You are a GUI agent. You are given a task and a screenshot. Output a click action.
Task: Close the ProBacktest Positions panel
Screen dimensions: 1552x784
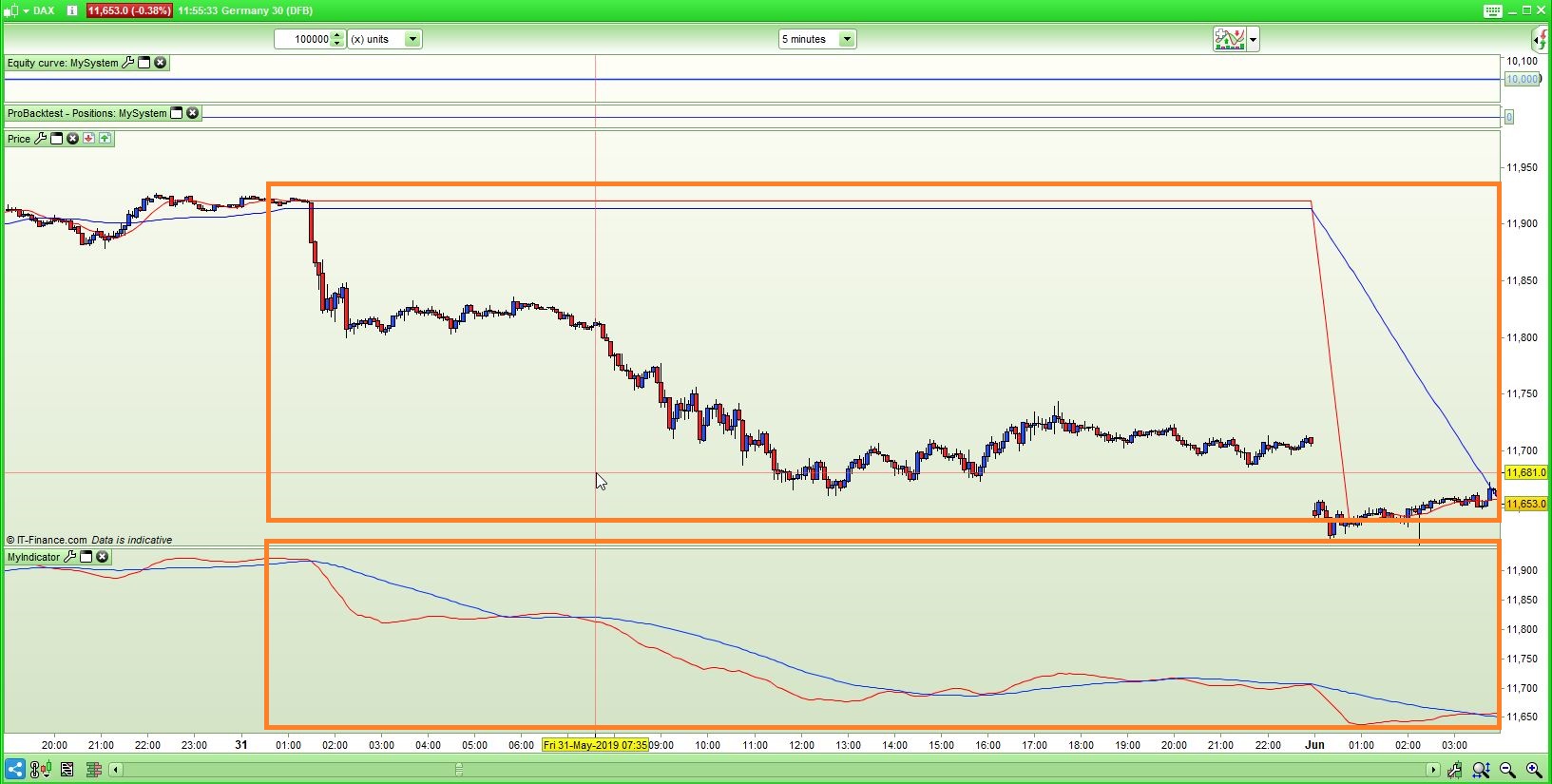coord(193,113)
